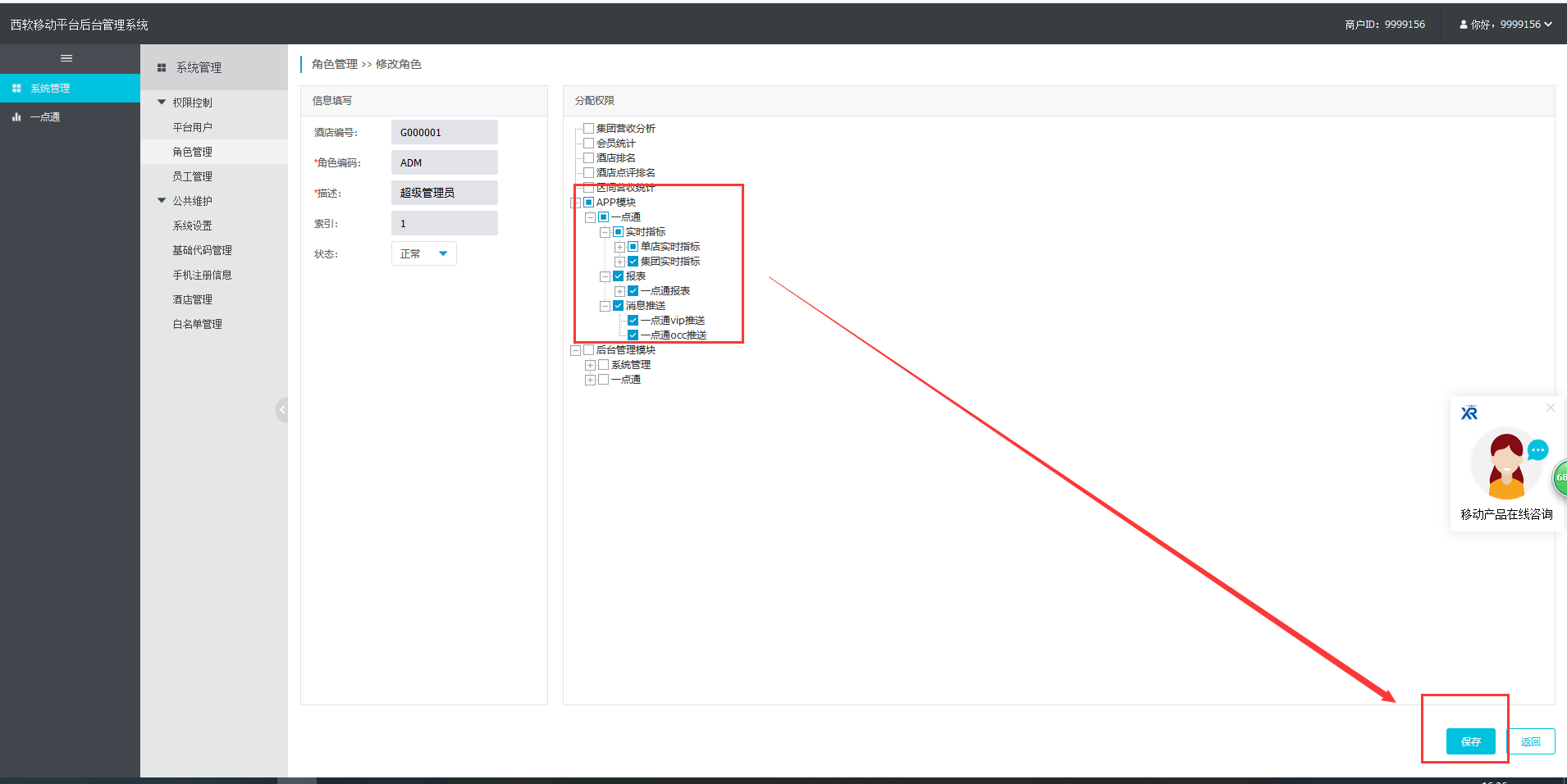The image size is (1567, 784).
Task: Go to 酒店管理 menu item
Action: [x=192, y=299]
